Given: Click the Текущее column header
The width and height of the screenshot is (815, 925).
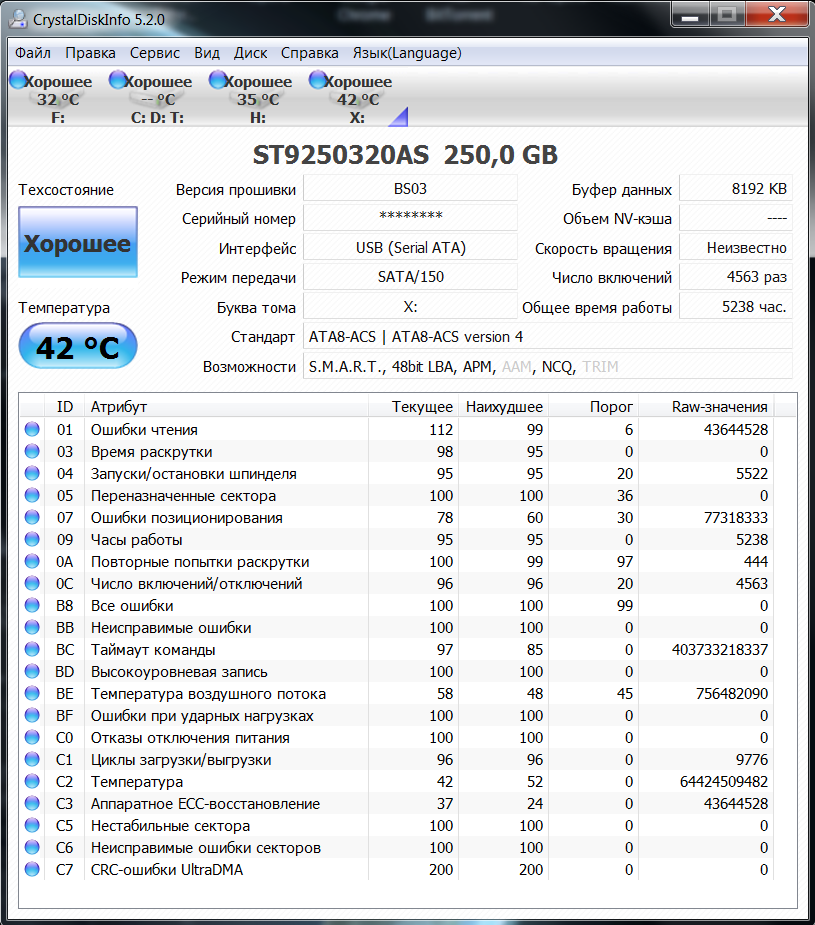Looking at the screenshot, I should (x=414, y=406).
